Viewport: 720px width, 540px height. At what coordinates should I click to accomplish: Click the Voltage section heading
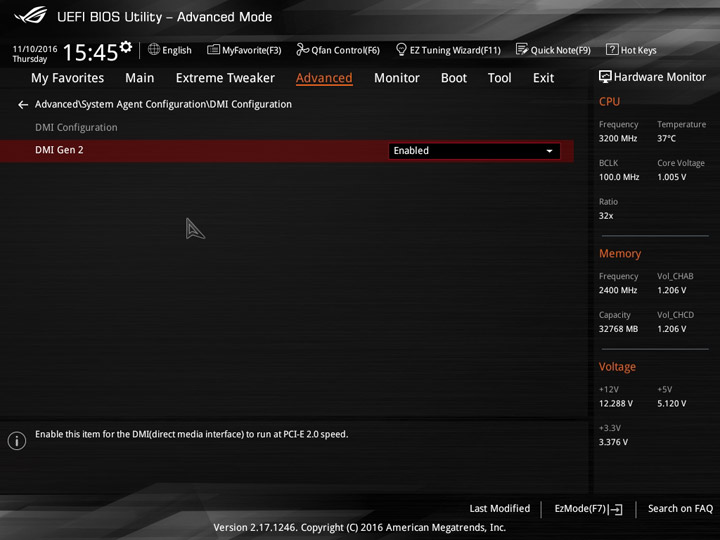(x=617, y=367)
